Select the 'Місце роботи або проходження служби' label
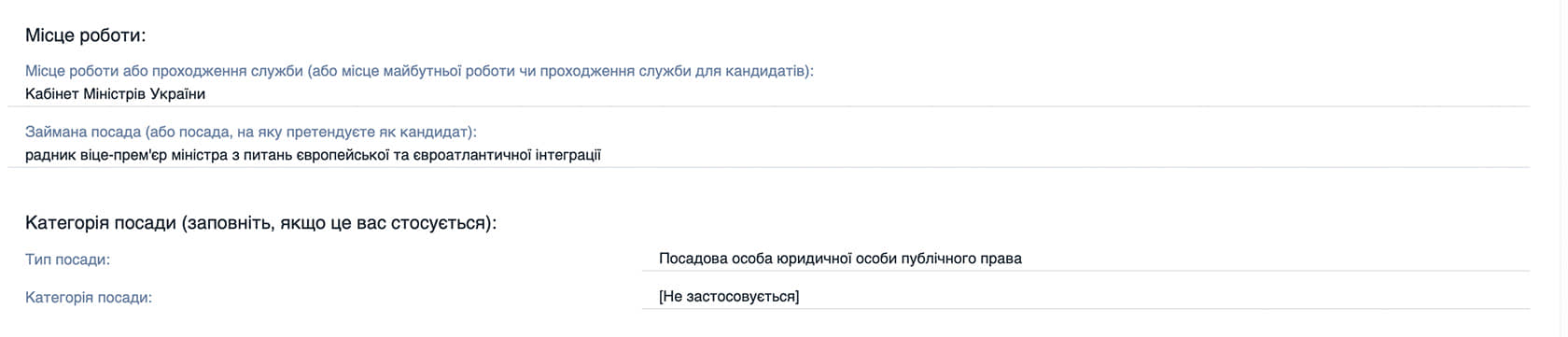The image size is (1568, 337). tap(419, 71)
